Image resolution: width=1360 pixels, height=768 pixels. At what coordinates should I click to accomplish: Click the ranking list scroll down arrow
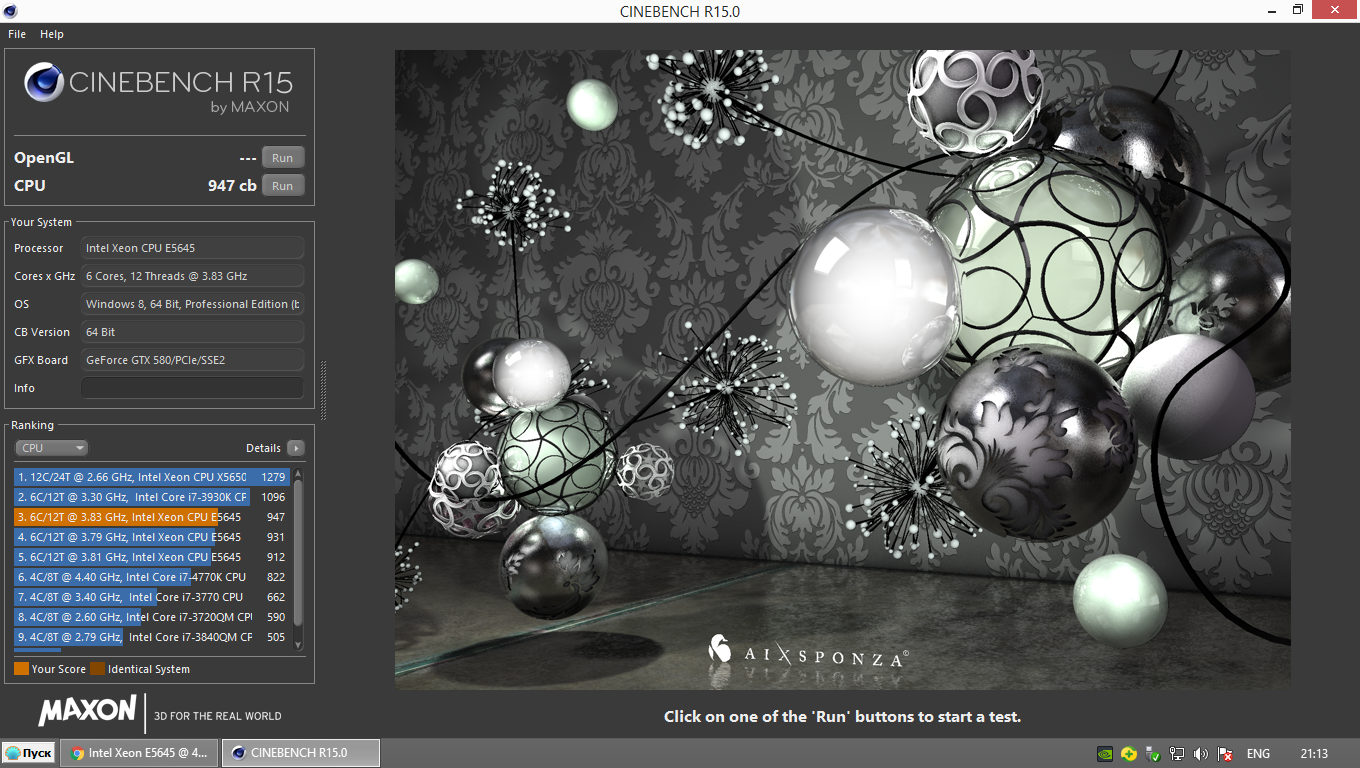tap(298, 646)
